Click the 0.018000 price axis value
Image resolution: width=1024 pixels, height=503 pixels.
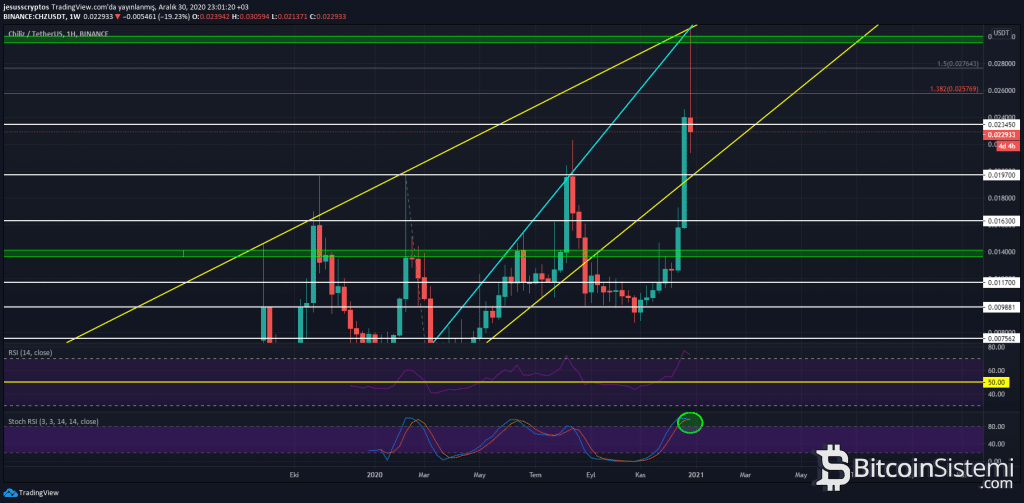tap(1001, 198)
